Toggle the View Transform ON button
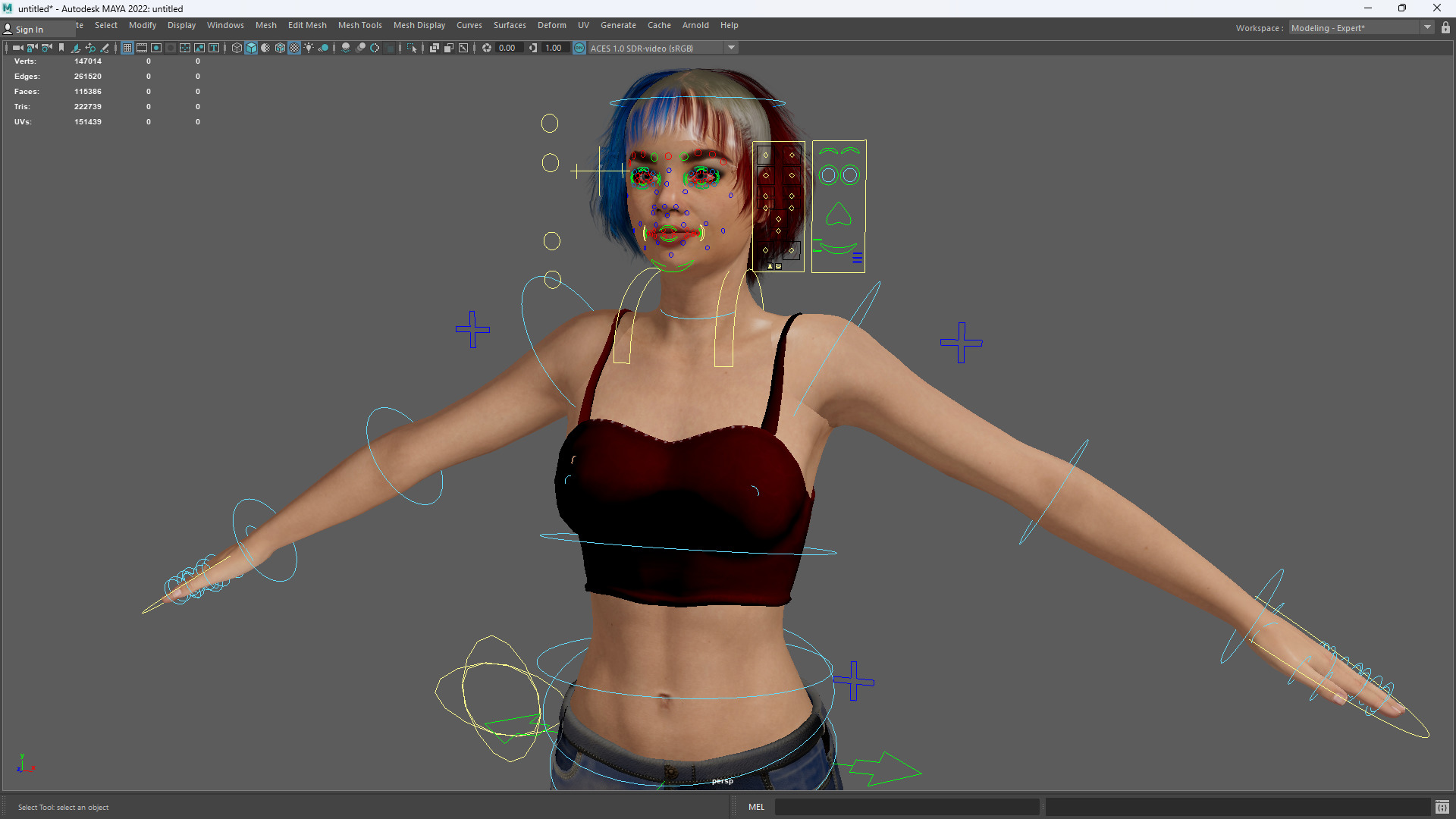The height and width of the screenshot is (819, 1456). (579, 48)
